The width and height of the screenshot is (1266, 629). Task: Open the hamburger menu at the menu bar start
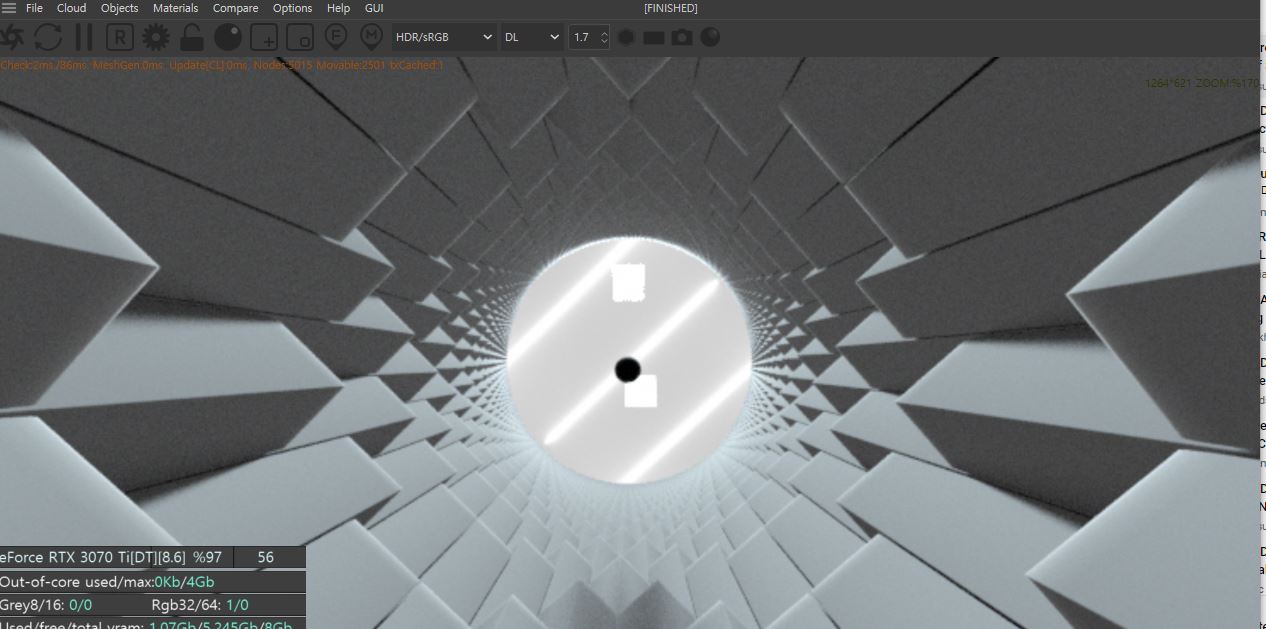pos(9,8)
